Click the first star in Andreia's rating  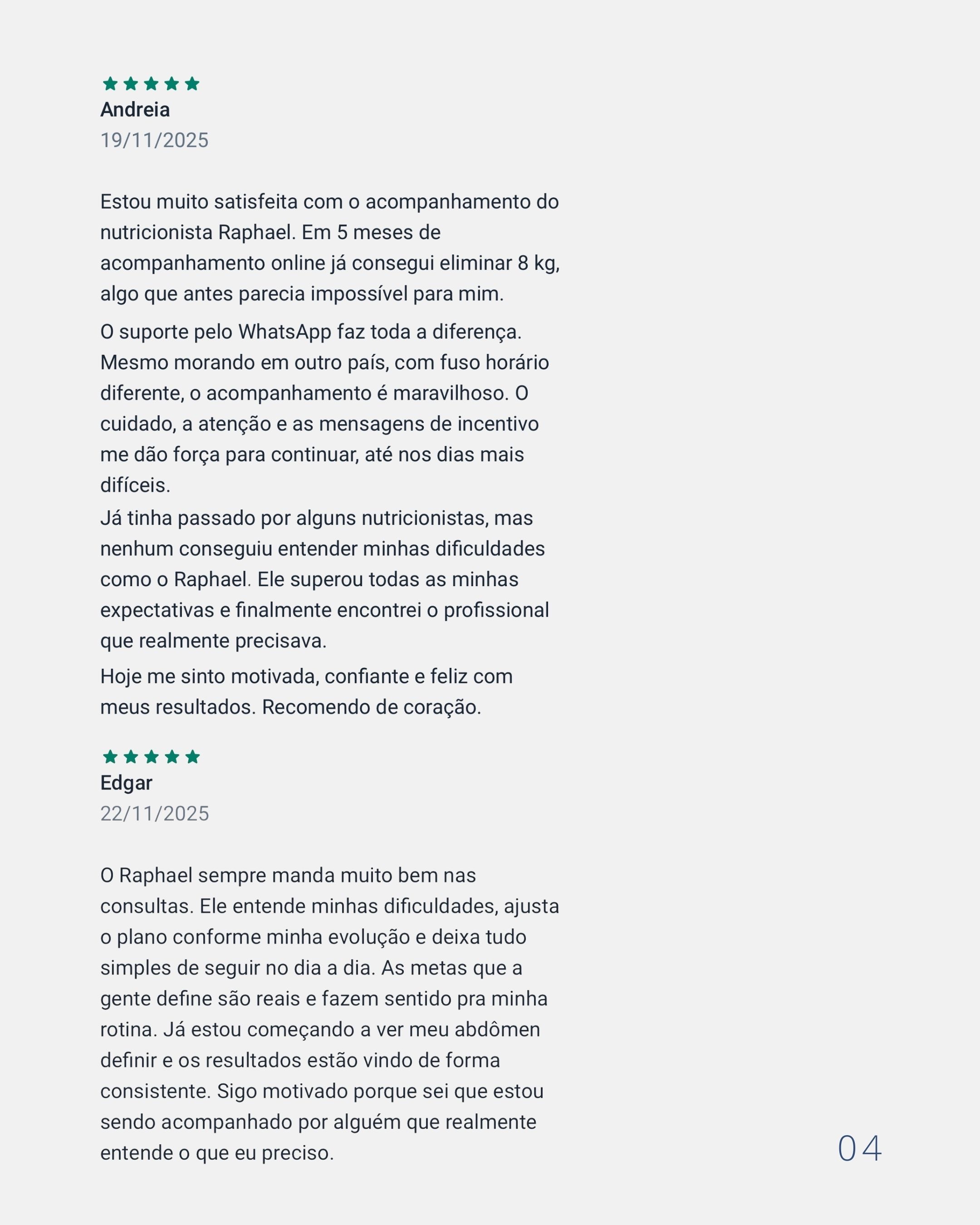[110, 83]
